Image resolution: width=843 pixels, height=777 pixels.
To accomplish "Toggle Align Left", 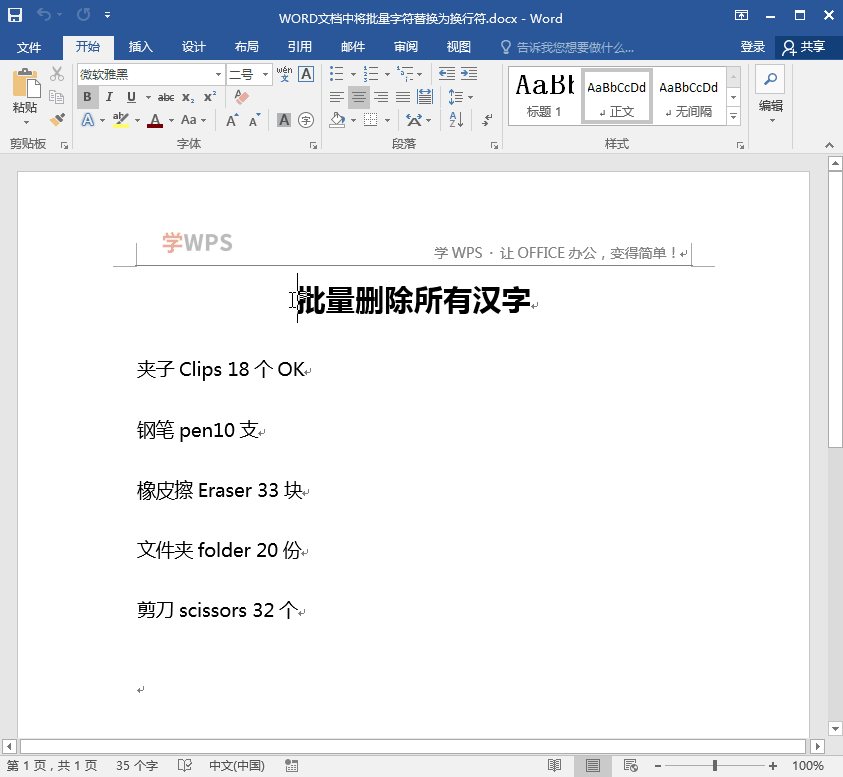I will pyautogui.click(x=337, y=97).
